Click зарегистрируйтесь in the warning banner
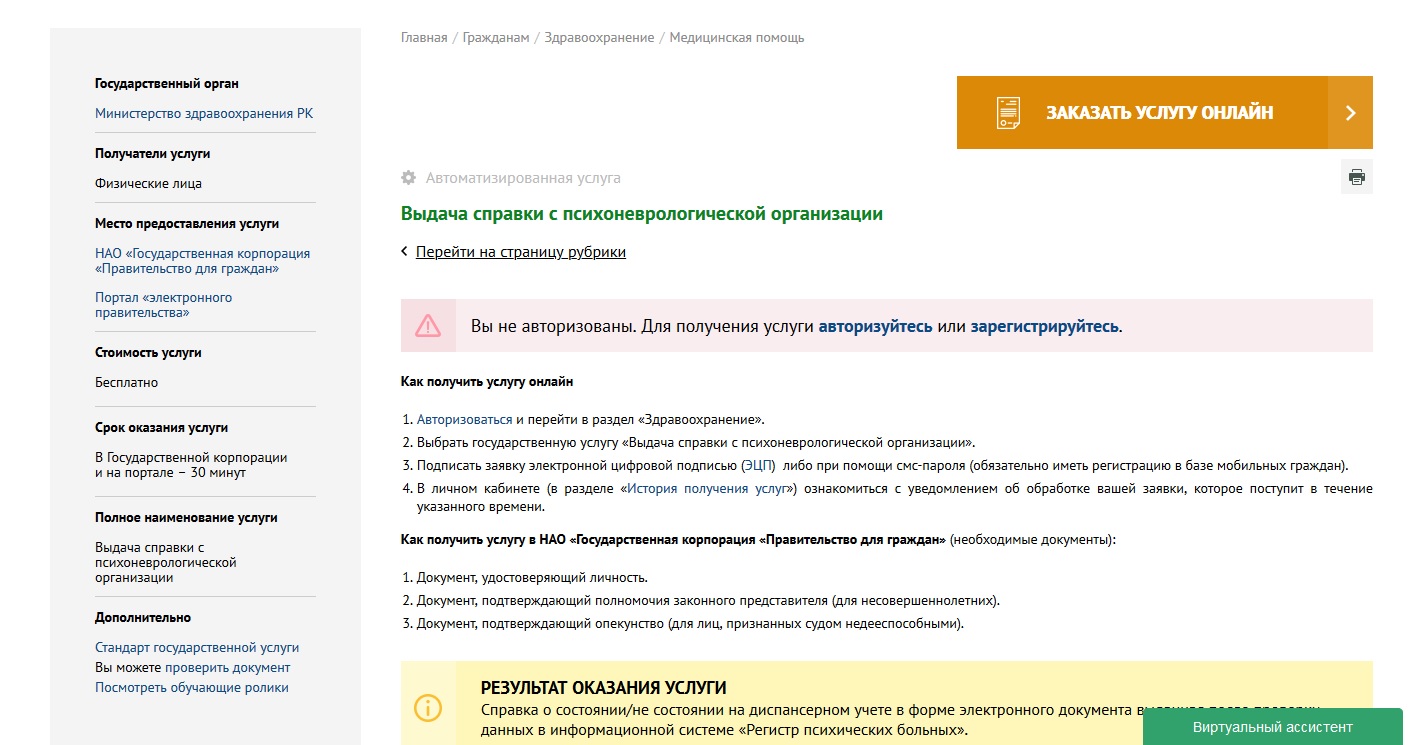This screenshot has height=745, width=1423. tap(1044, 326)
